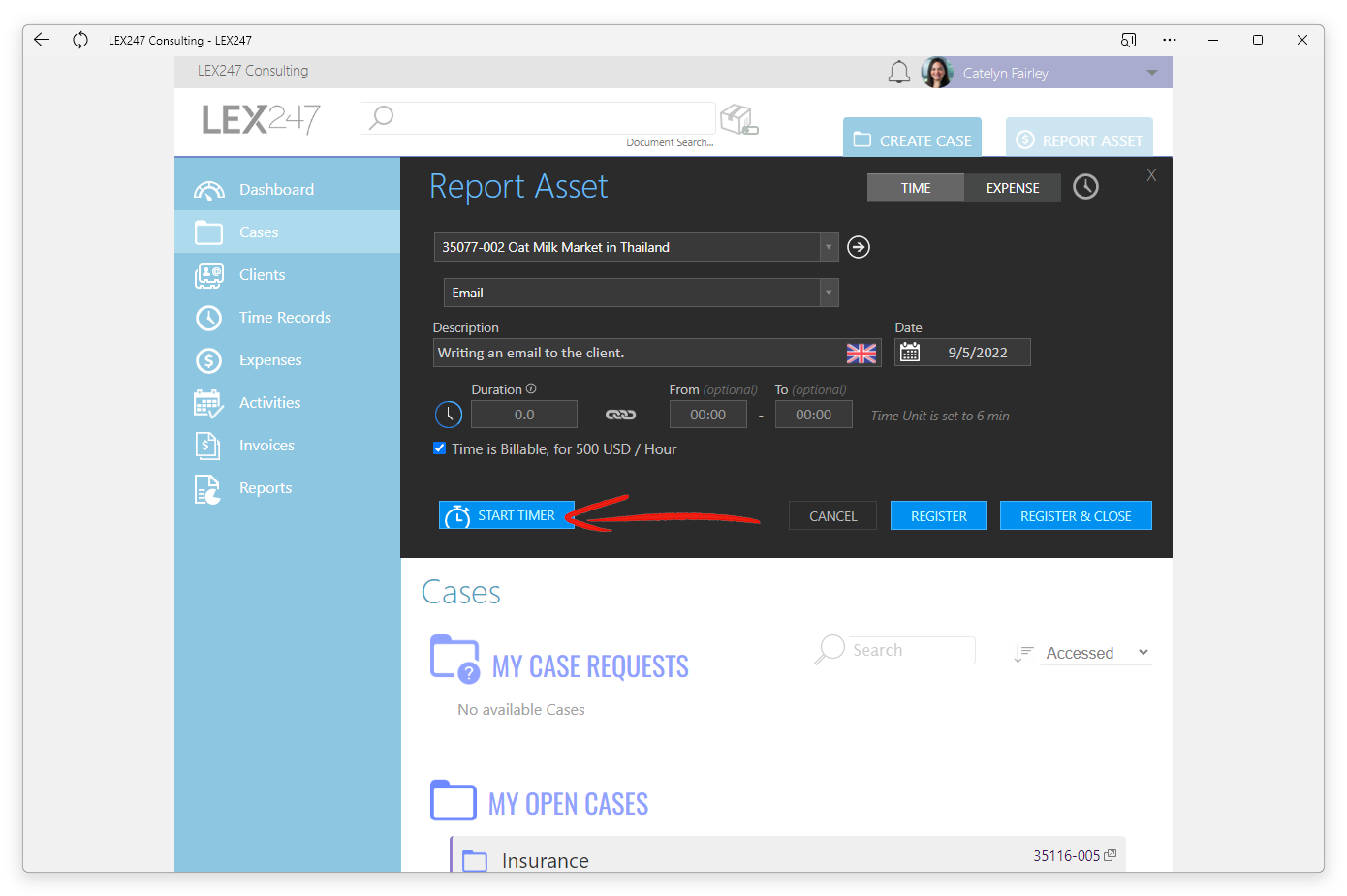Click the clock history icon beside Expense tab
The width and height of the screenshot is (1347, 896).
pyautogui.click(x=1086, y=187)
